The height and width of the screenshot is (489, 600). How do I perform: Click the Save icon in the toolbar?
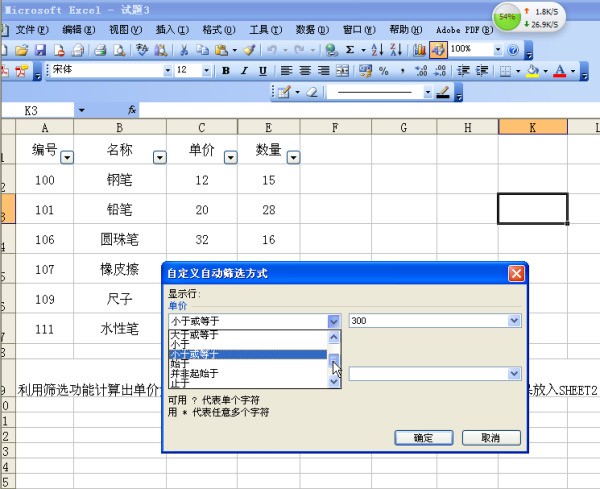pyautogui.click(x=41, y=49)
